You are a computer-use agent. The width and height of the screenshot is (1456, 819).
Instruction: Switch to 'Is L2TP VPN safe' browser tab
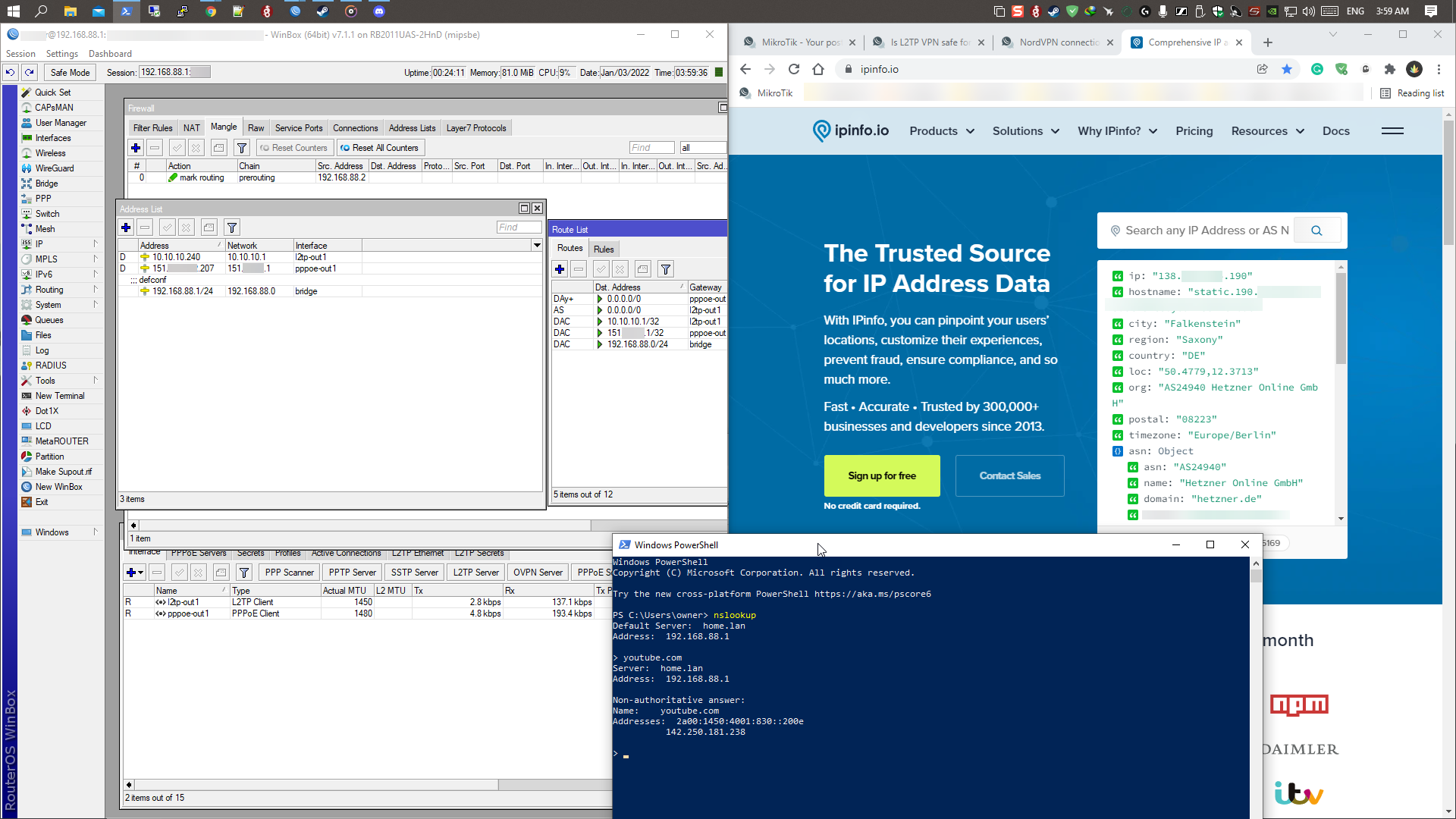pyautogui.click(x=929, y=42)
